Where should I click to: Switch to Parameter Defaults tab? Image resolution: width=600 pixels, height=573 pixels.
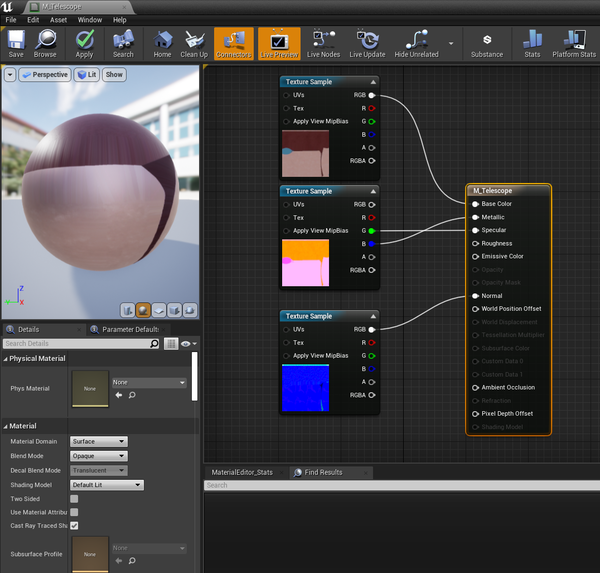pyautogui.click(x=130, y=330)
